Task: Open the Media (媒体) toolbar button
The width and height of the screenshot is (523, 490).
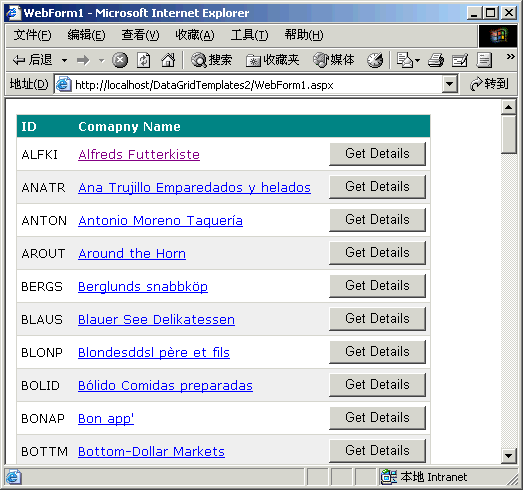Action: click(x=334, y=60)
